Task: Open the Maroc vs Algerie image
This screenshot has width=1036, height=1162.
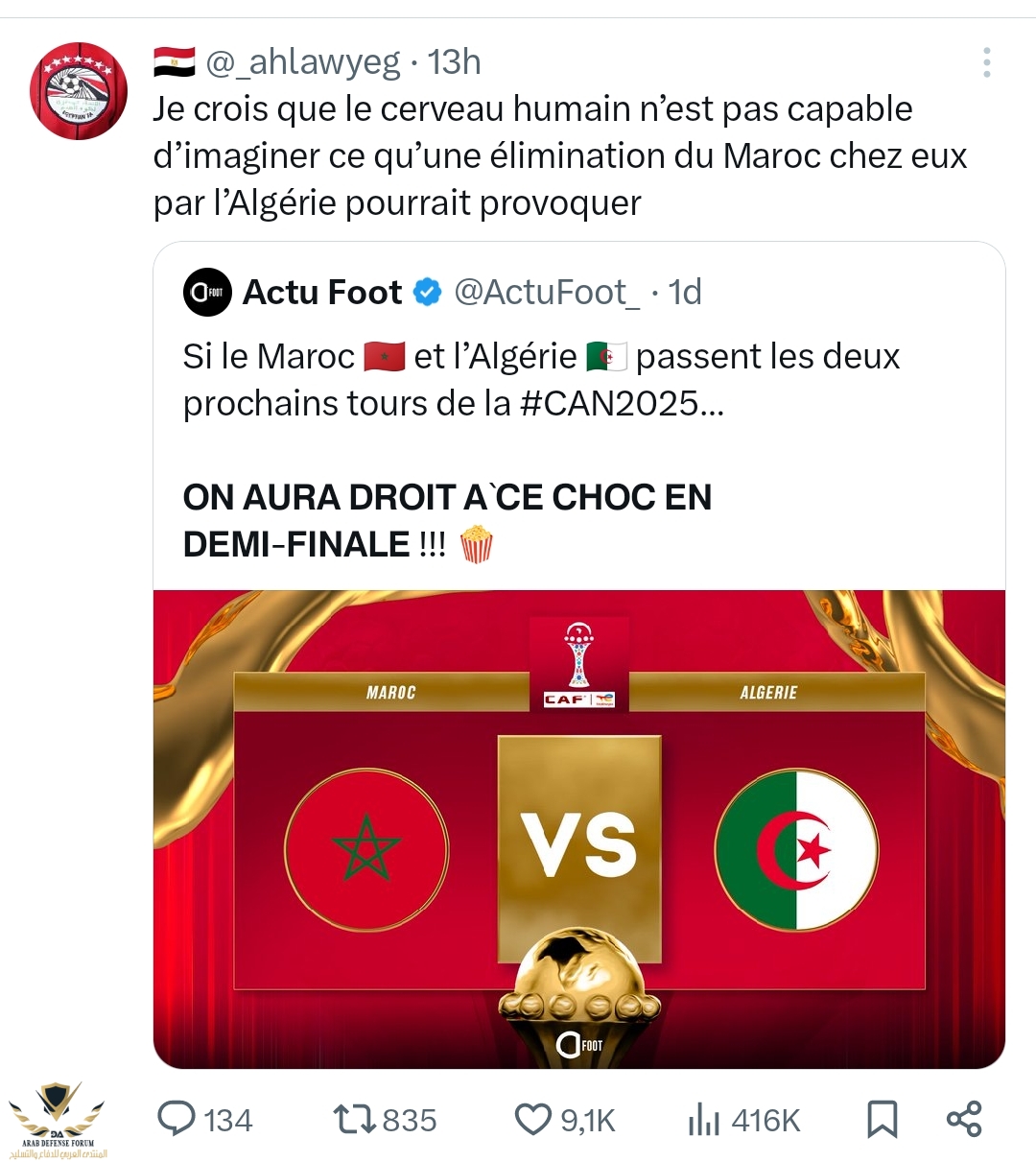Action: click(x=579, y=829)
